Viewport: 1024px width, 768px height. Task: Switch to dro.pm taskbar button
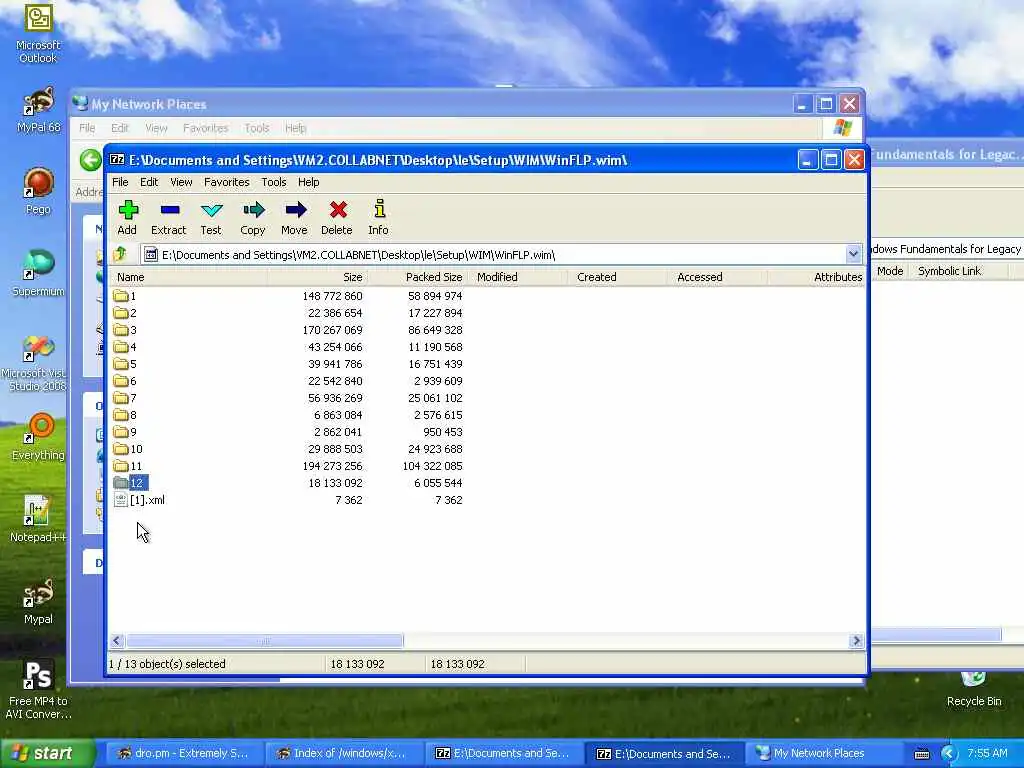[183, 753]
